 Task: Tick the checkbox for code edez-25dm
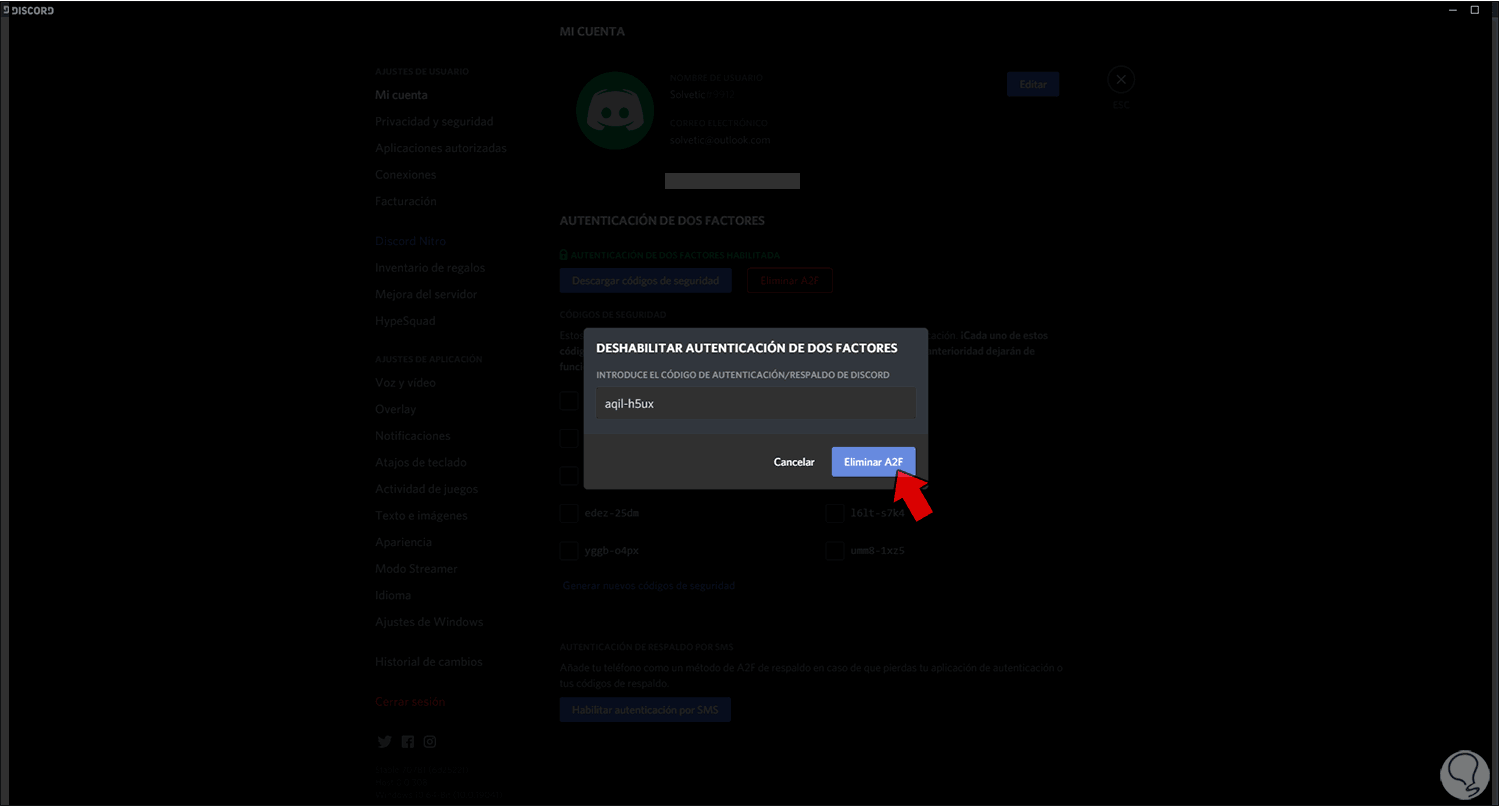[569, 513]
